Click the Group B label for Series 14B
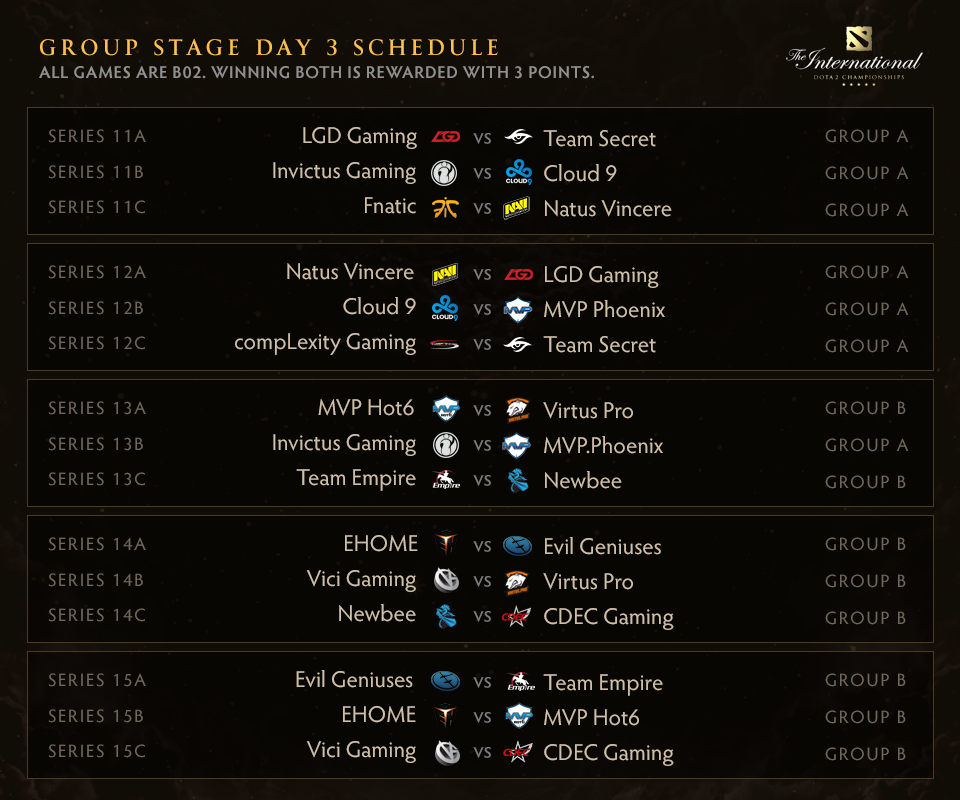960x800 pixels. (x=866, y=581)
